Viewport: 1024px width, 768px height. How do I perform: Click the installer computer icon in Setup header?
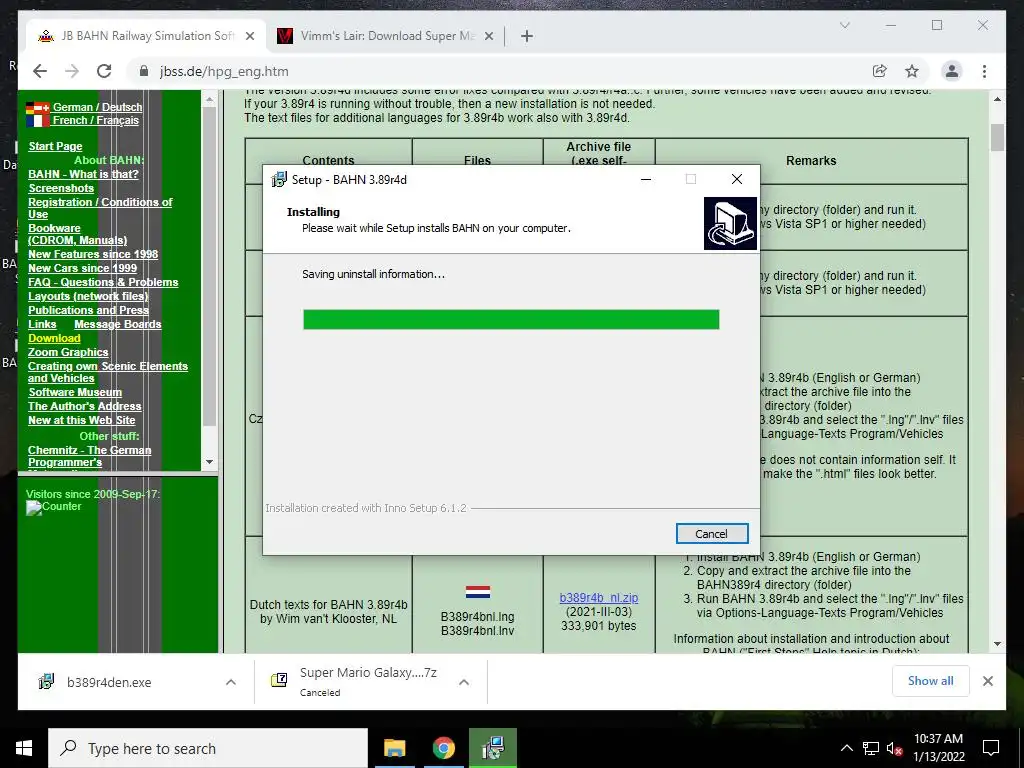coord(730,223)
